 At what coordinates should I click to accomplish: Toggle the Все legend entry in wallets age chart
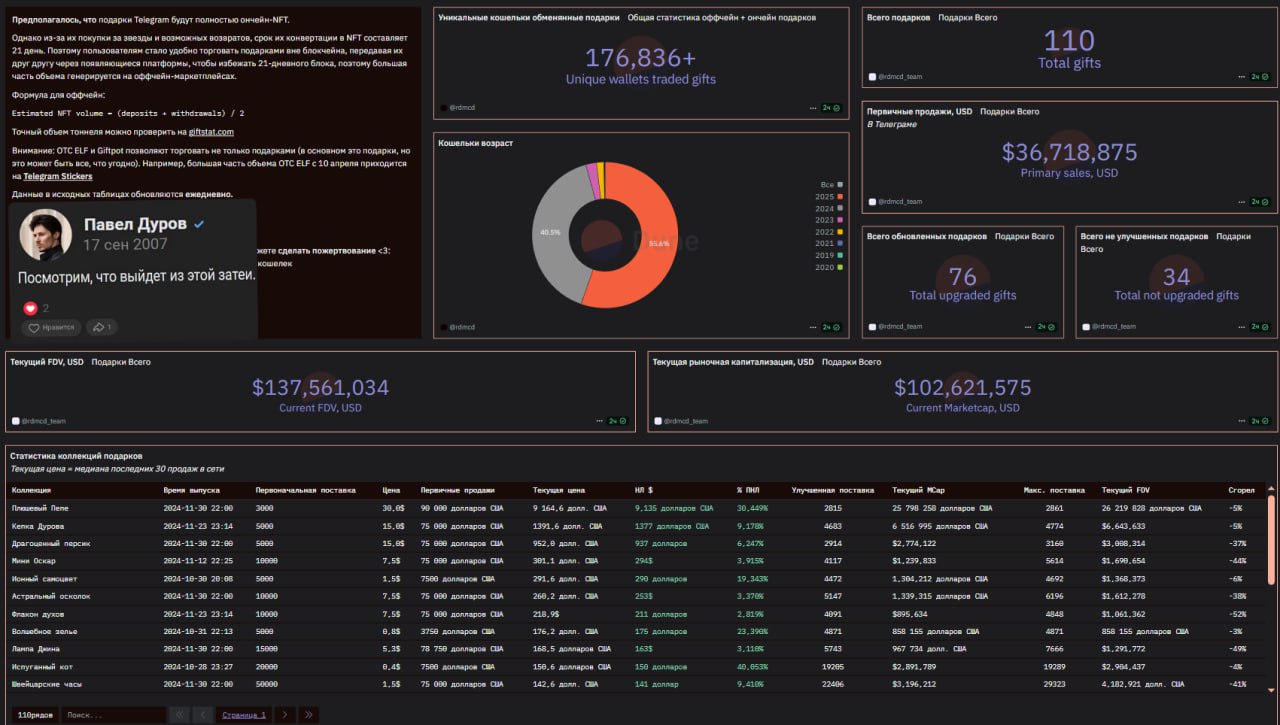[831, 185]
